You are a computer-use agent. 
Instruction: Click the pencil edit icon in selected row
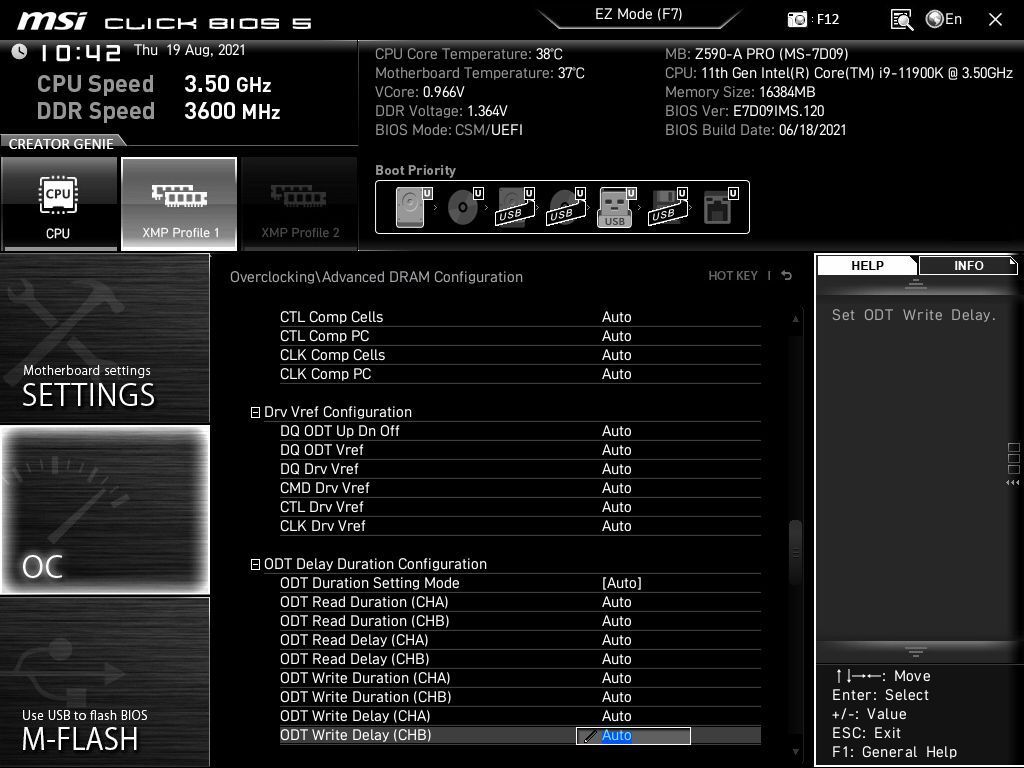(x=590, y=736)
